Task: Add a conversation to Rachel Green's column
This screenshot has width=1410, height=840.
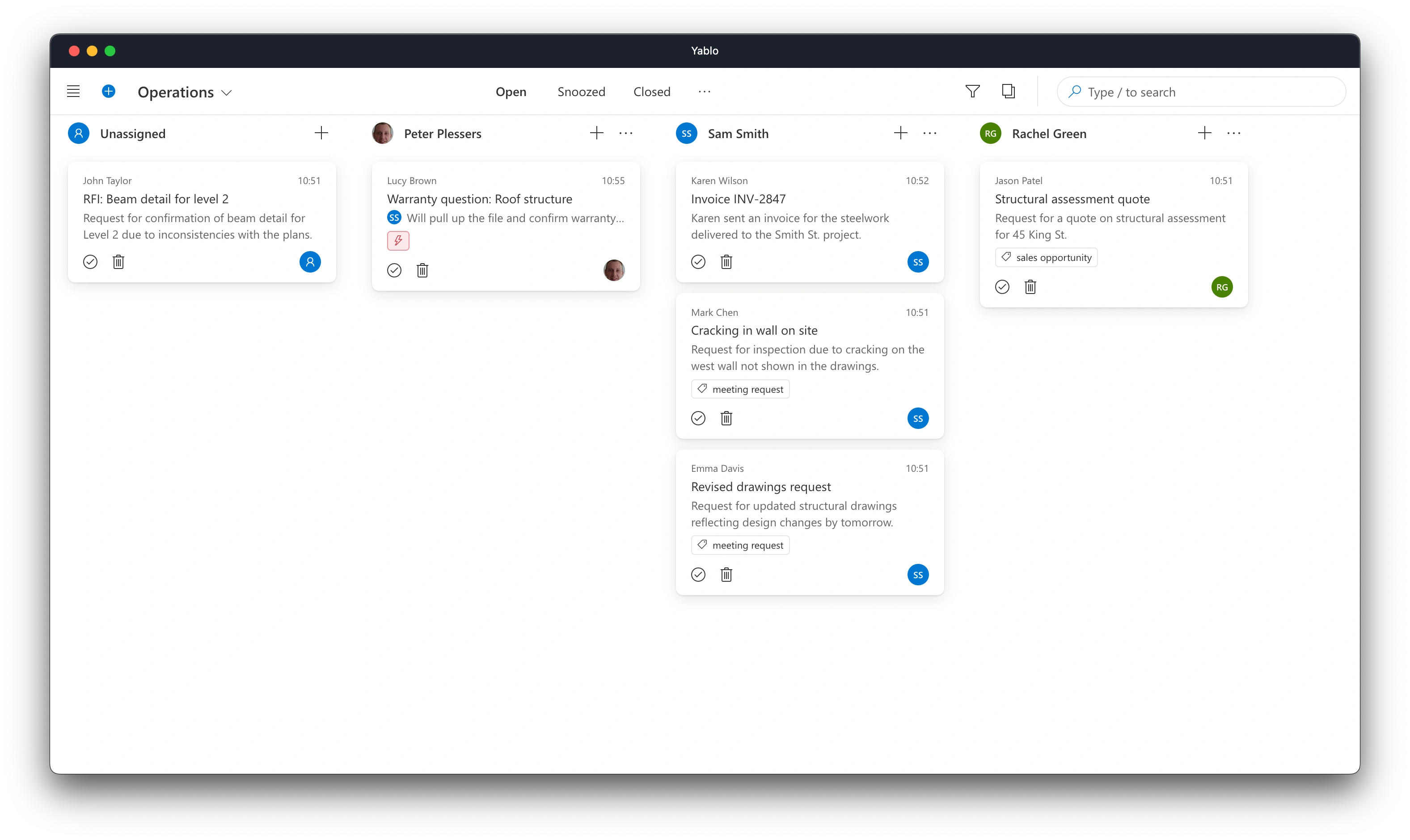Action: point(1204,133)
